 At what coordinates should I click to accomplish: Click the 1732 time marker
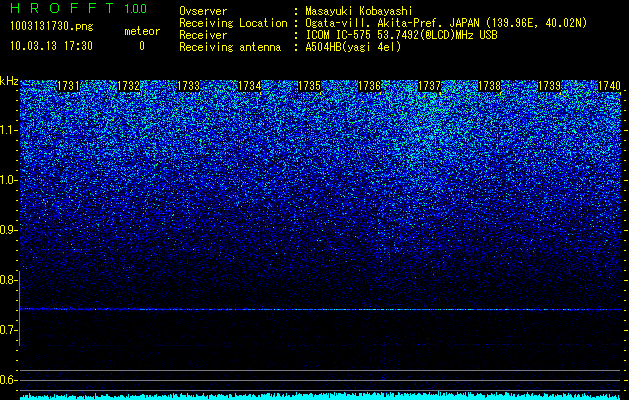coord(128,86)
